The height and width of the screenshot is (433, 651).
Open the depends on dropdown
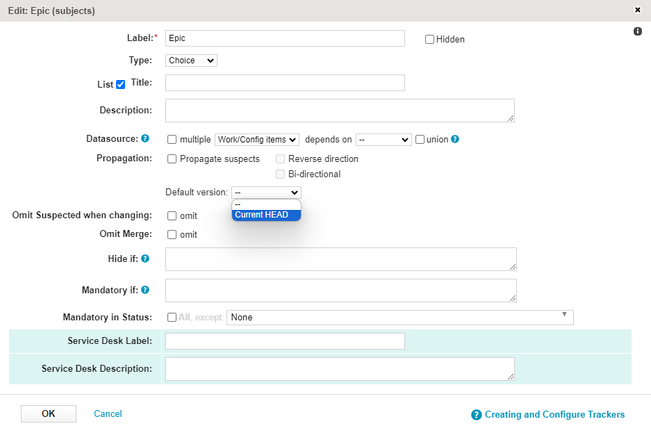click(383, 139)
